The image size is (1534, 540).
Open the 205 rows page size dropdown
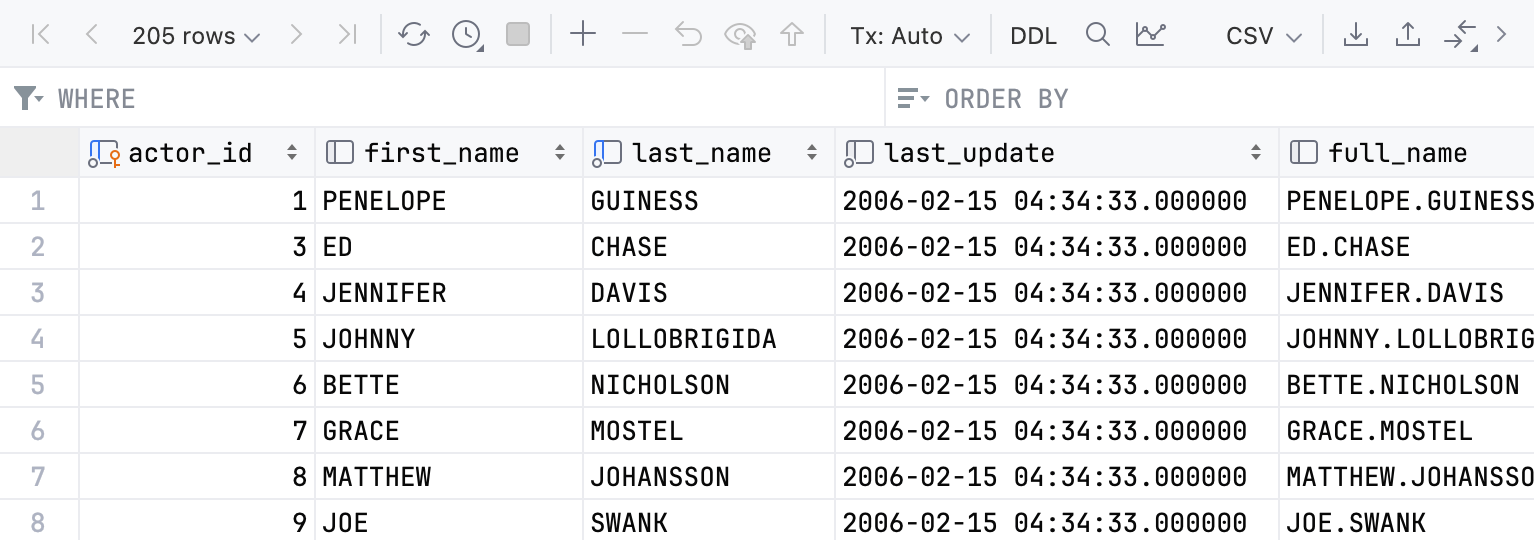tap(196, 36)
